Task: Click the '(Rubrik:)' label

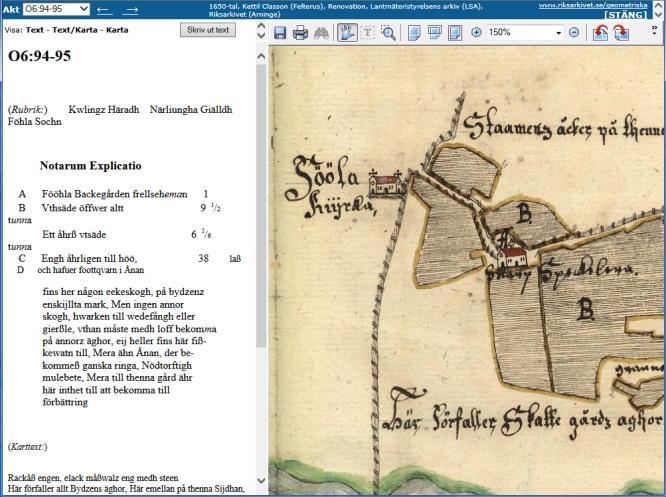Action: [28, 110]
